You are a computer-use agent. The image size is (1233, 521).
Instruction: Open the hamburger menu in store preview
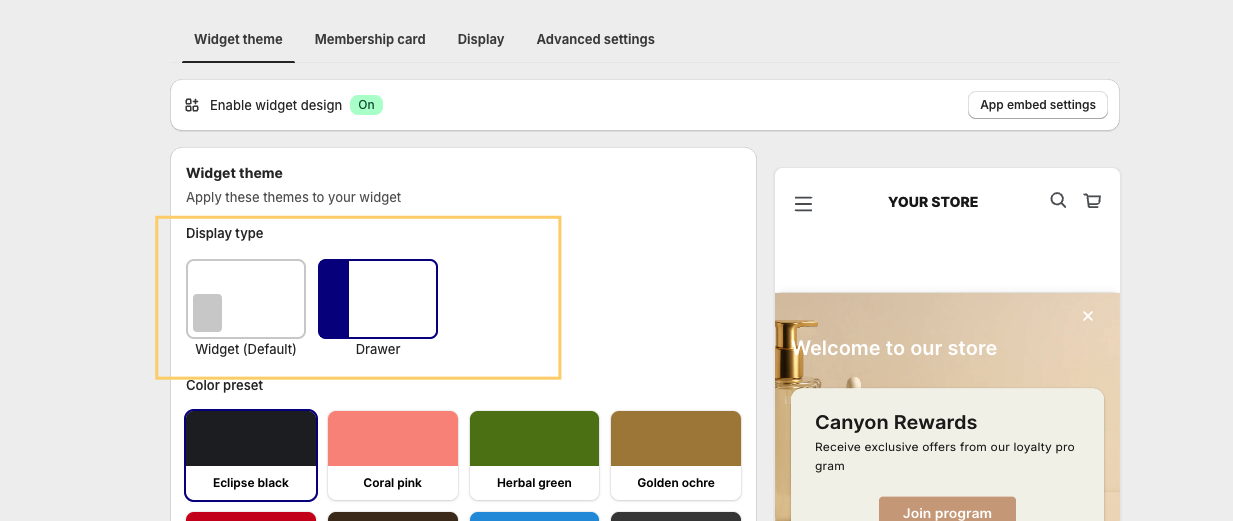point(803,204)
